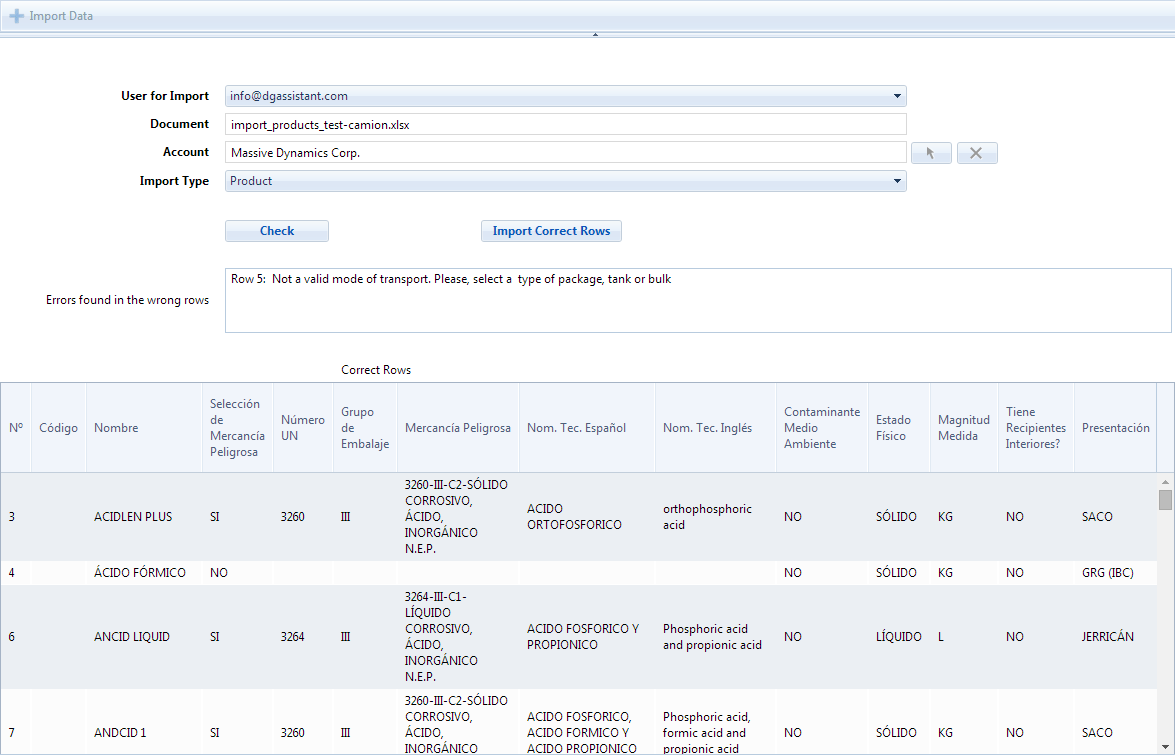Click the Nombre column header
Viewport: 1175px width, 755px height.
[144, 428]
